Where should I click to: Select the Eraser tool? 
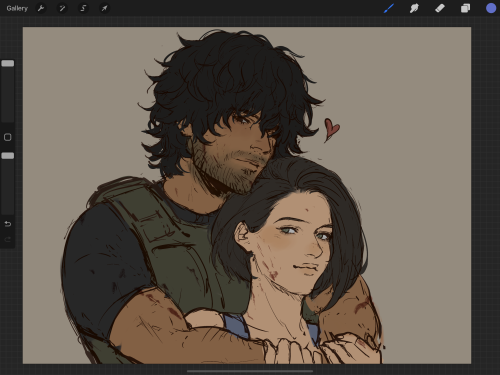pos(440,8)
